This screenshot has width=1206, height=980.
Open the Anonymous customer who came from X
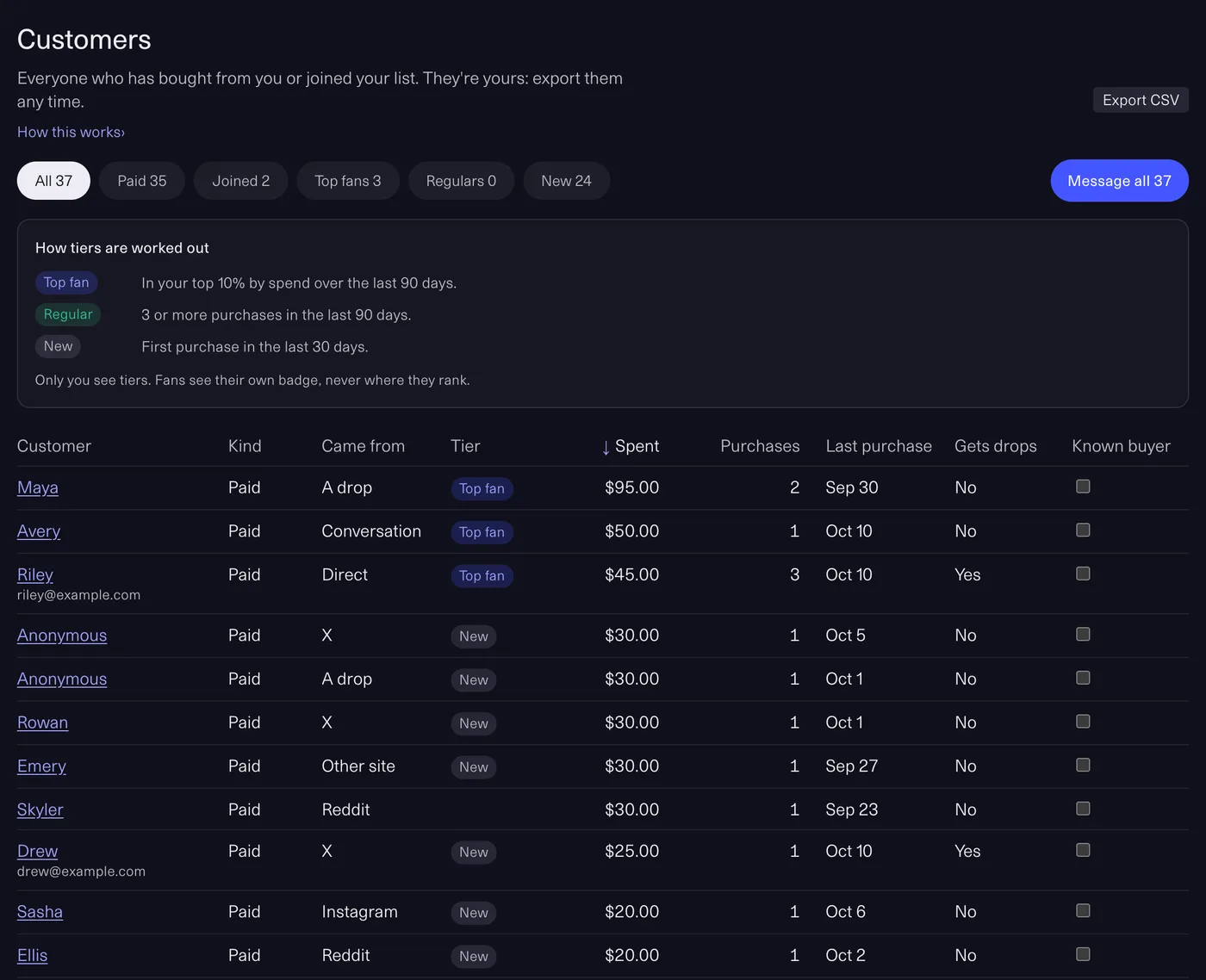click(x=62, y=636)
